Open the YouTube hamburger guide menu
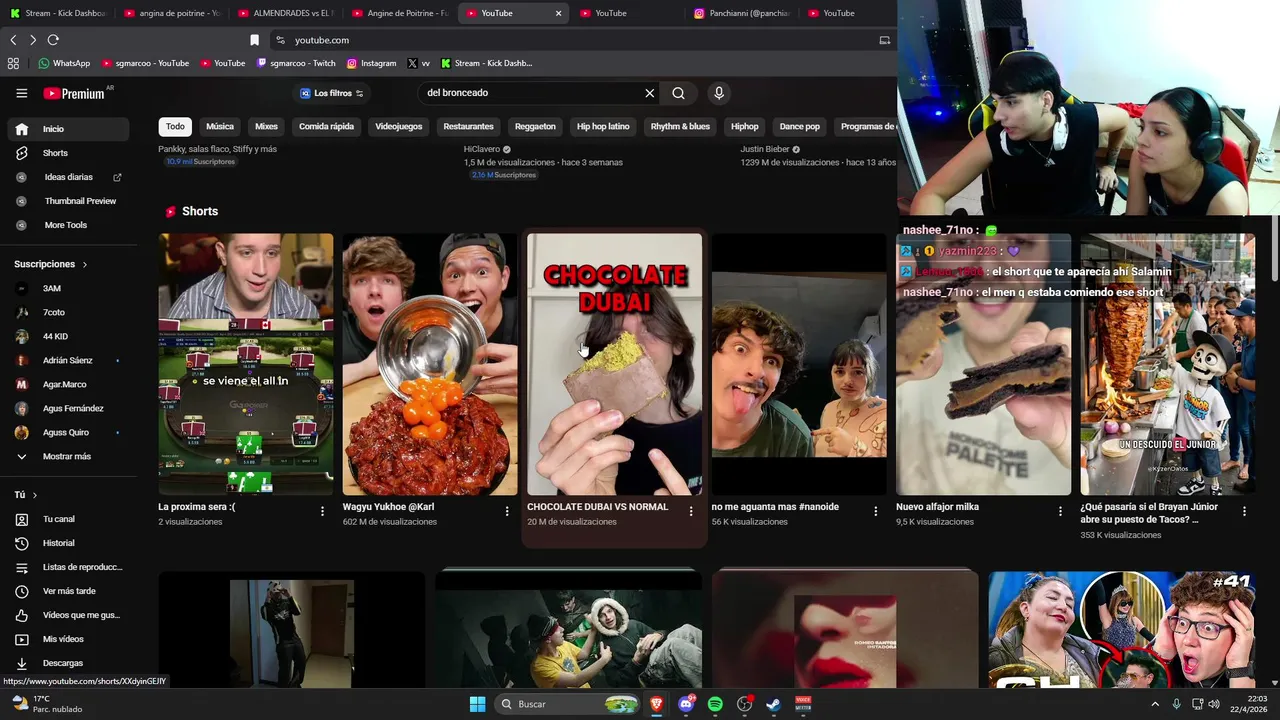 tap(21, 93)
